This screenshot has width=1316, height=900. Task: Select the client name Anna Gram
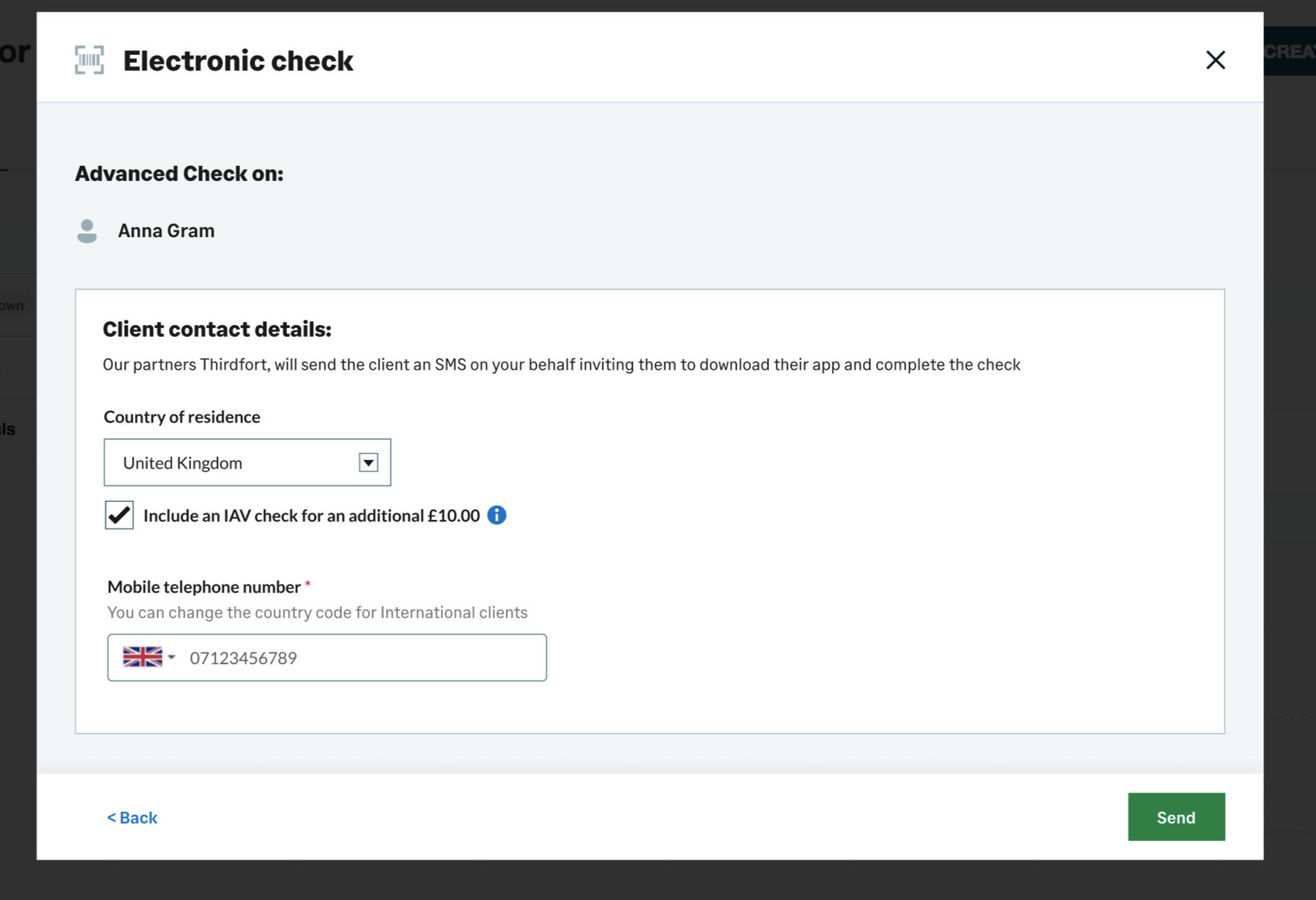[166, 231]
